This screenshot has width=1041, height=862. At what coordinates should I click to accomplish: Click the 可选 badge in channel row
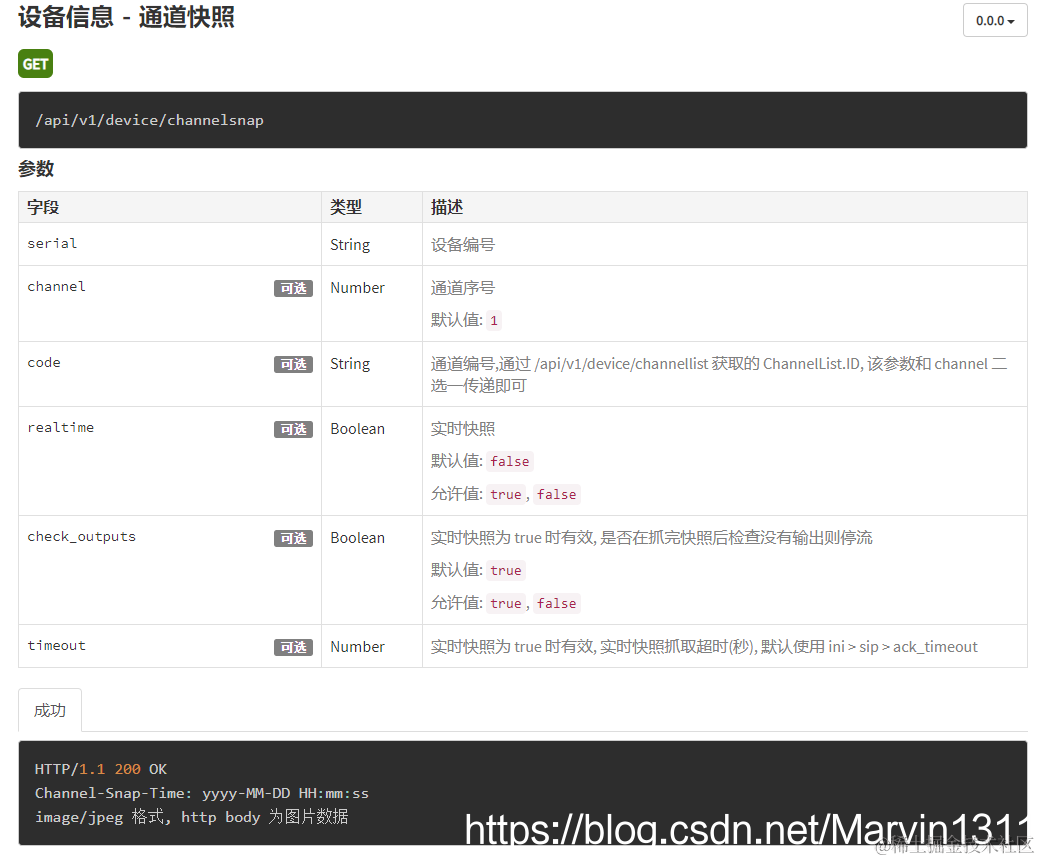pos(293,288)
